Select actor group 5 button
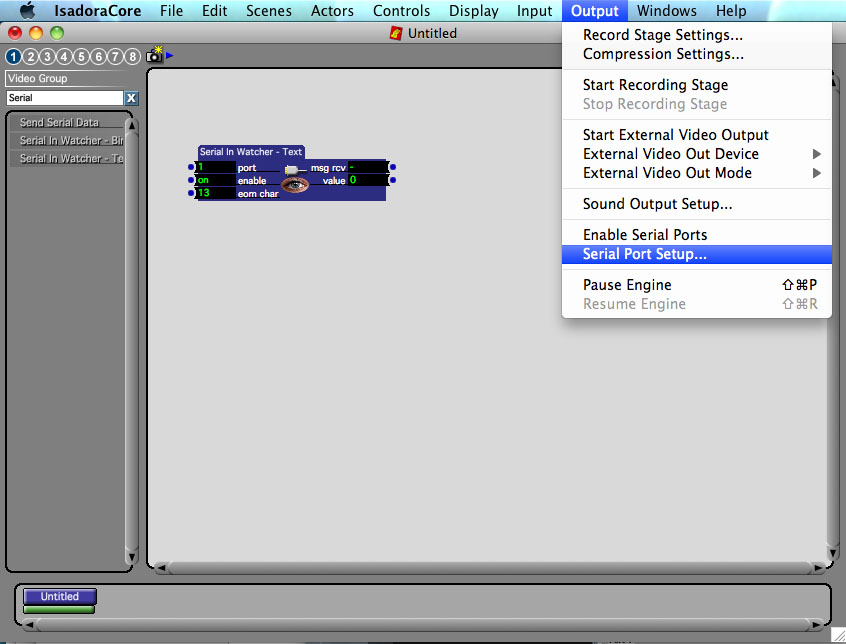 pos(81,56)
